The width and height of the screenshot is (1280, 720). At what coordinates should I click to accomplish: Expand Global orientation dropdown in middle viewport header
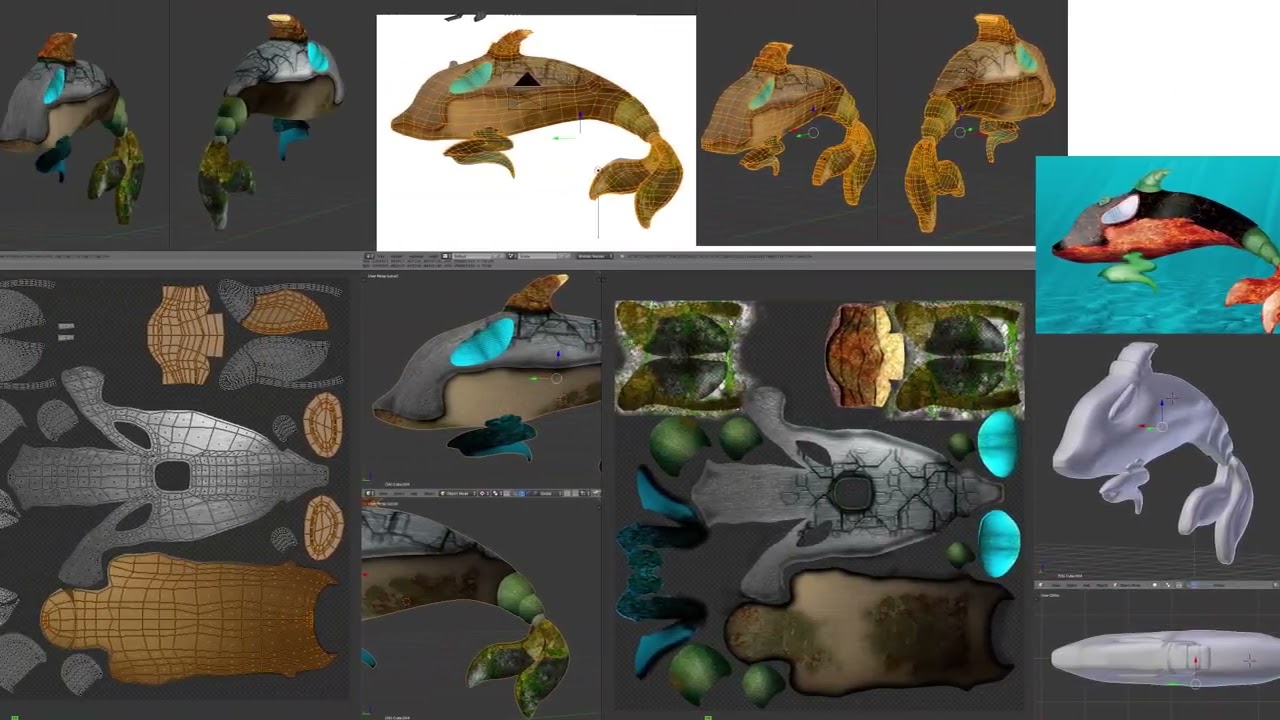click(549, 493)
